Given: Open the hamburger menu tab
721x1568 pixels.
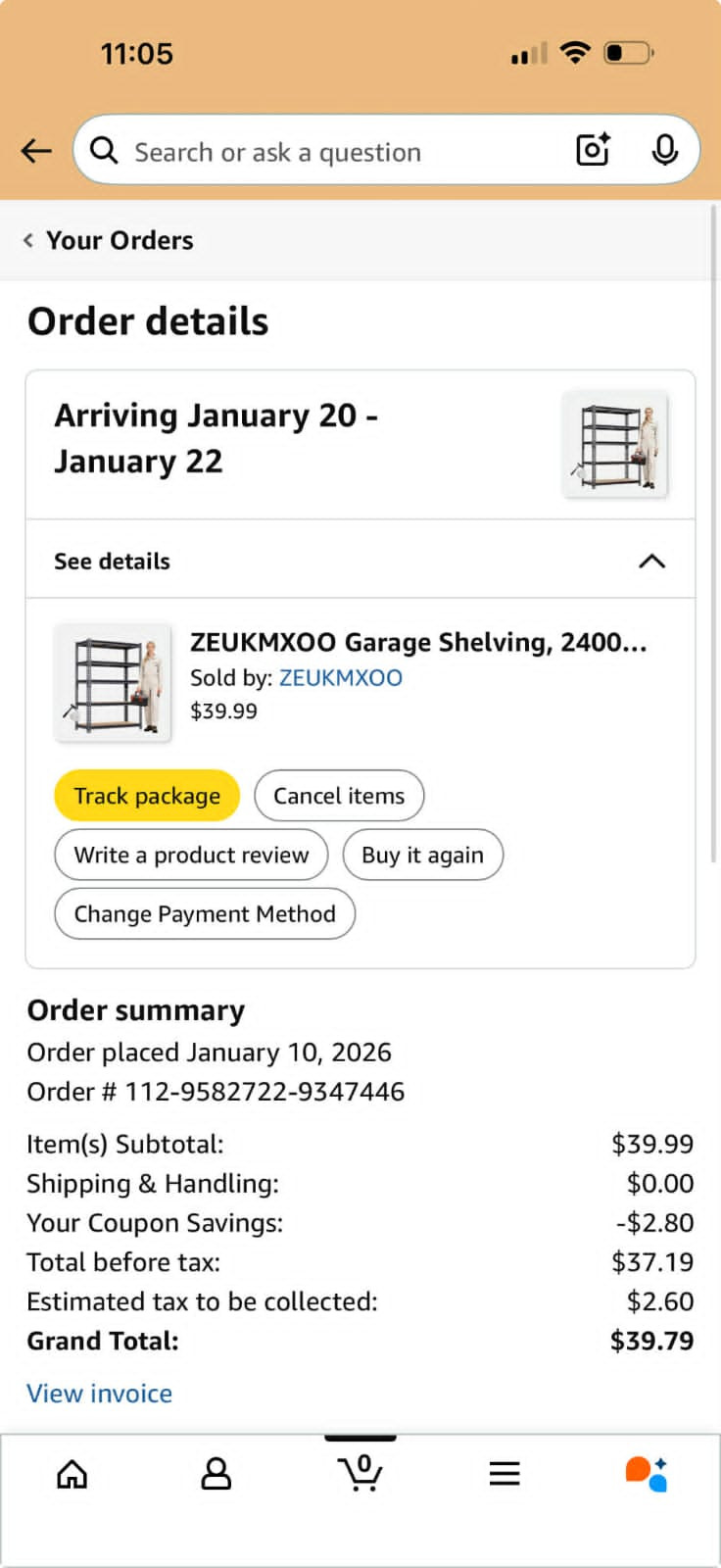Looking at the screenshot, I should (505, 1474).
